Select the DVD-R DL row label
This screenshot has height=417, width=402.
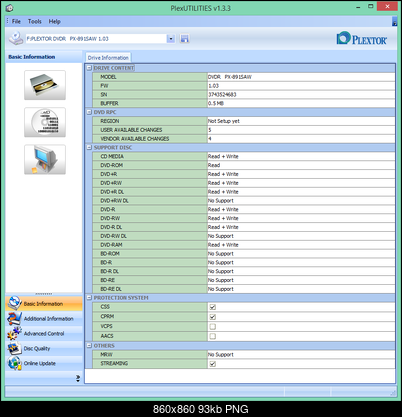[x=111, y=227]
